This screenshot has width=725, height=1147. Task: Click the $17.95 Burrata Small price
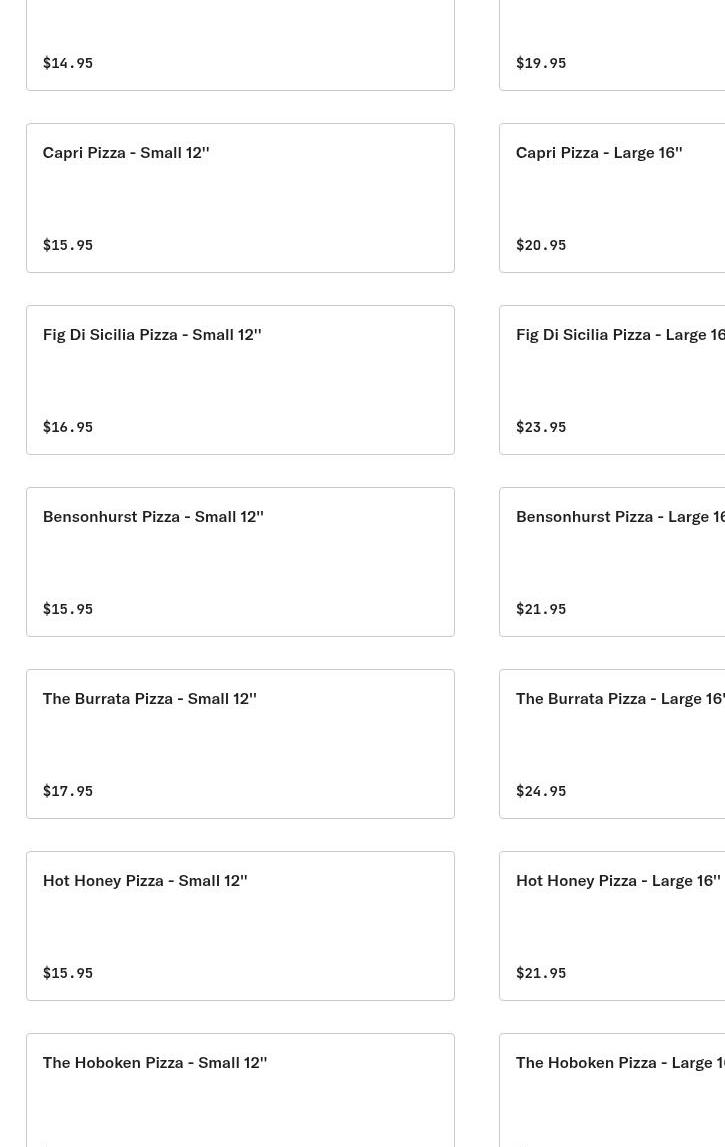tap(68, 791)
